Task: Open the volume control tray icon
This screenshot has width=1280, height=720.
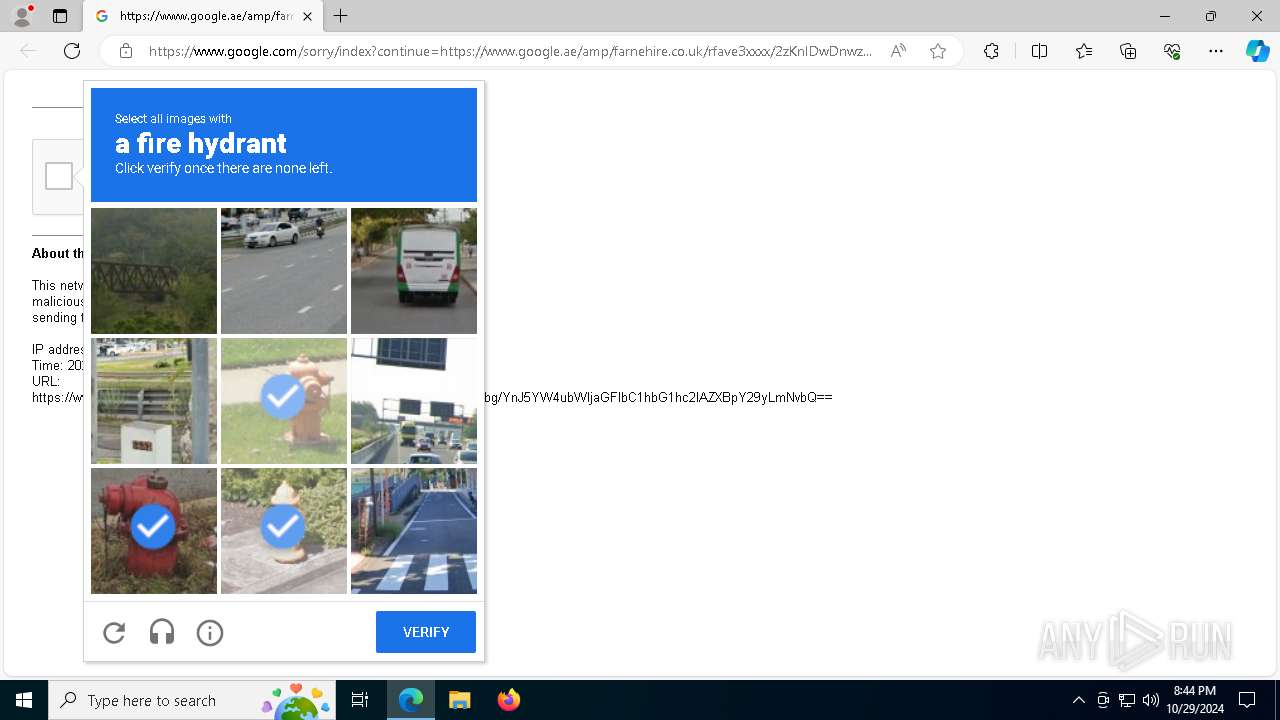Action: click(x=1151, y=700)
